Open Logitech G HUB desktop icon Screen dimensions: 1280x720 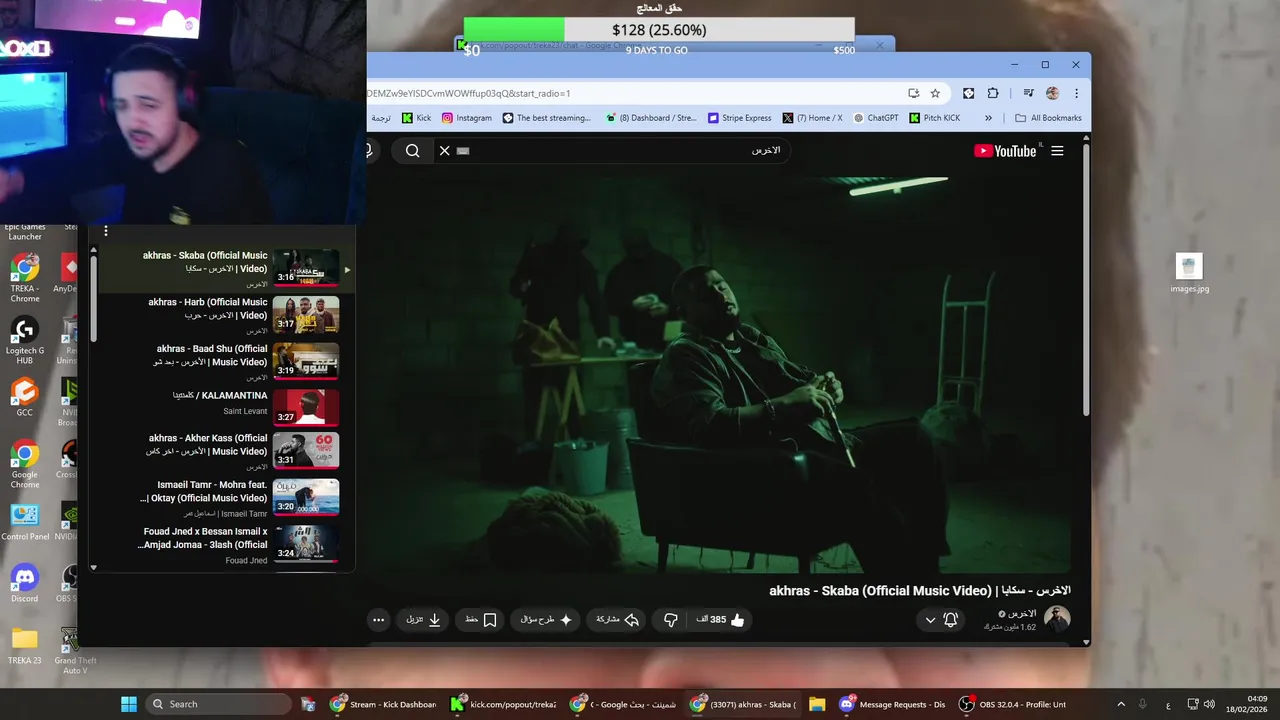coord(25,341)
